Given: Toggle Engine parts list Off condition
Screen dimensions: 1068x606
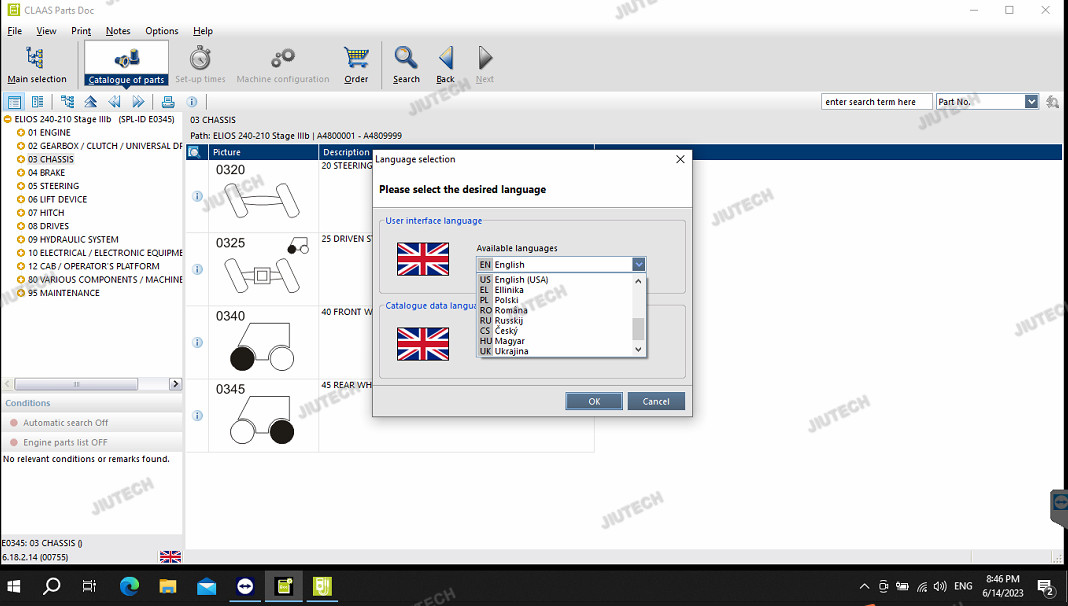Looking at the screenshot, I should (65, 442).
